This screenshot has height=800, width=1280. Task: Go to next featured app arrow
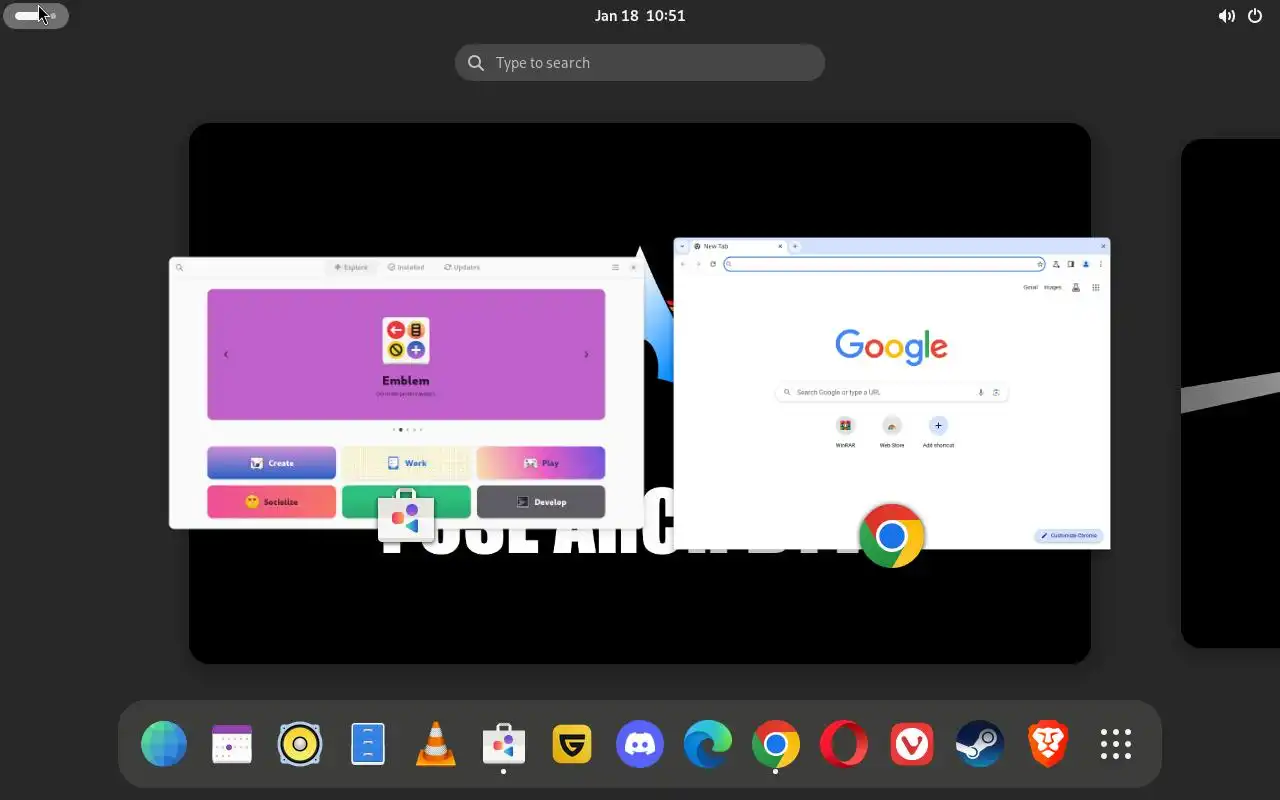(586, 354)
